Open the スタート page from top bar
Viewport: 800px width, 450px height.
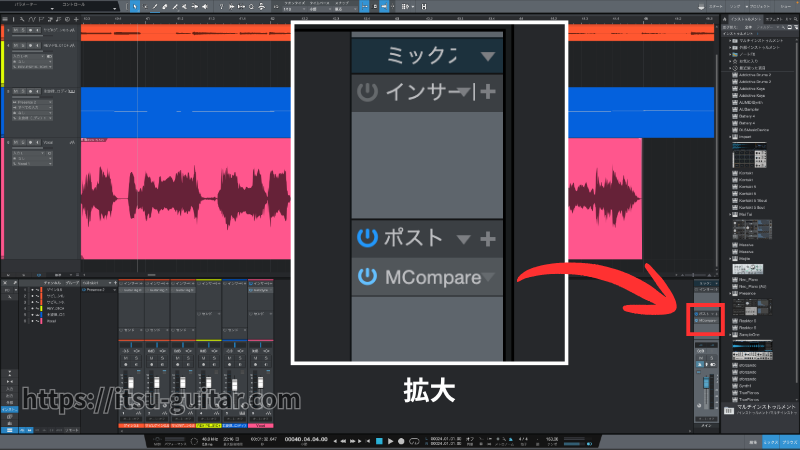tap(716, 7)
